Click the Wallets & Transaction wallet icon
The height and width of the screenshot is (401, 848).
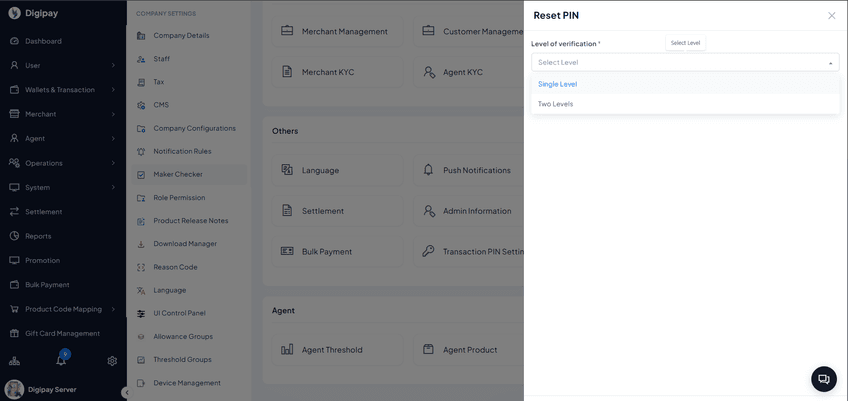tap(15, 90)
